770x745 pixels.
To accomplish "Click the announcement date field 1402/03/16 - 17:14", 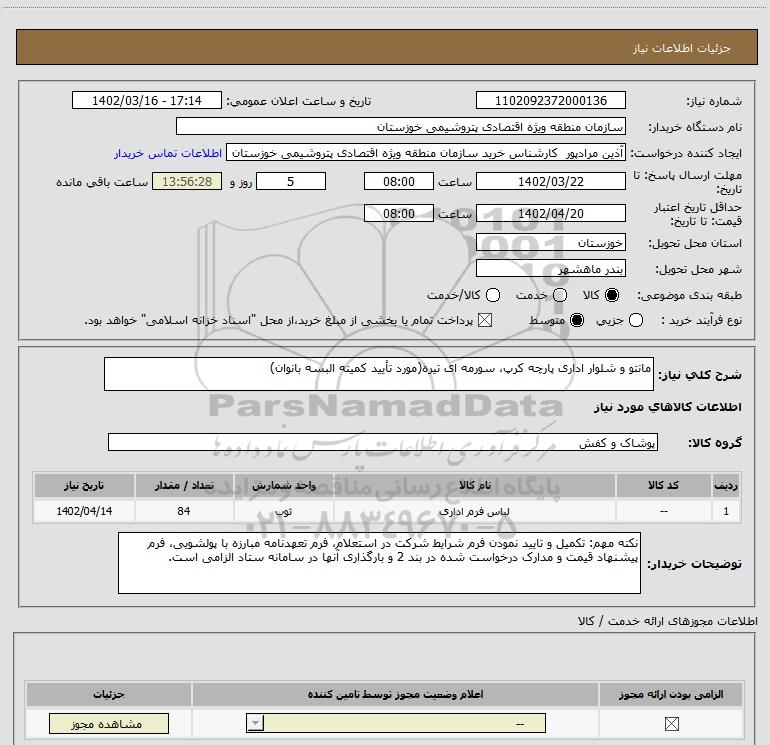I will (x=147, y=101).
